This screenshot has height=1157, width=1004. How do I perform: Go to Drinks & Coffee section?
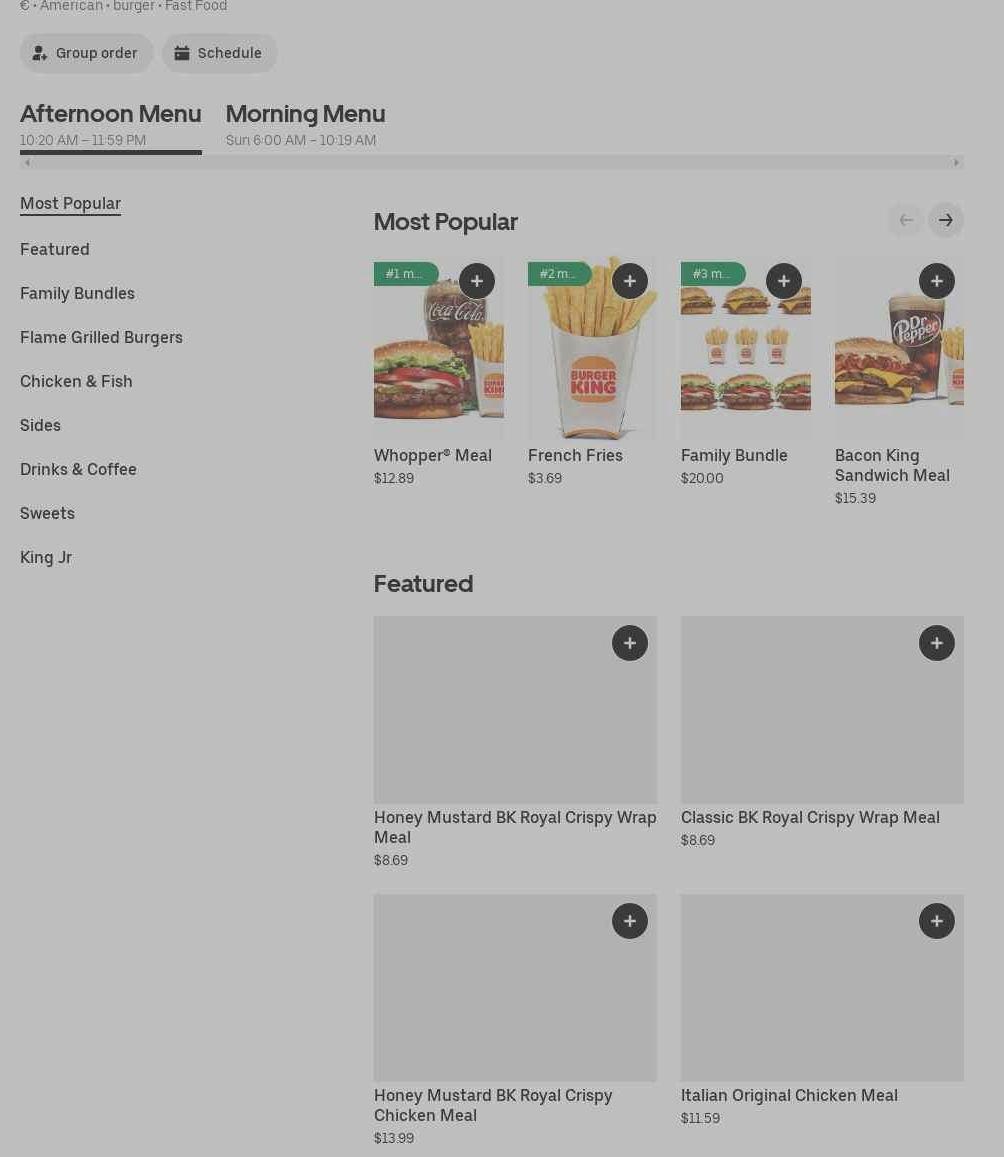pyautogui.click(x=78, y=469)
